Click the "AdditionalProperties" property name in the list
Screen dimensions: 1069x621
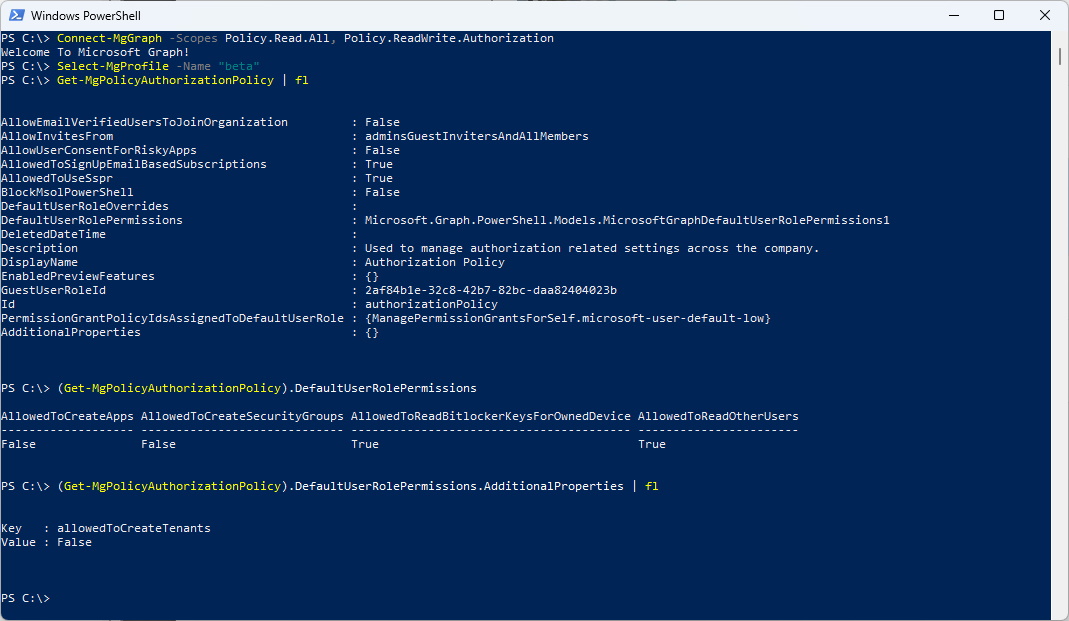(71, 332)
